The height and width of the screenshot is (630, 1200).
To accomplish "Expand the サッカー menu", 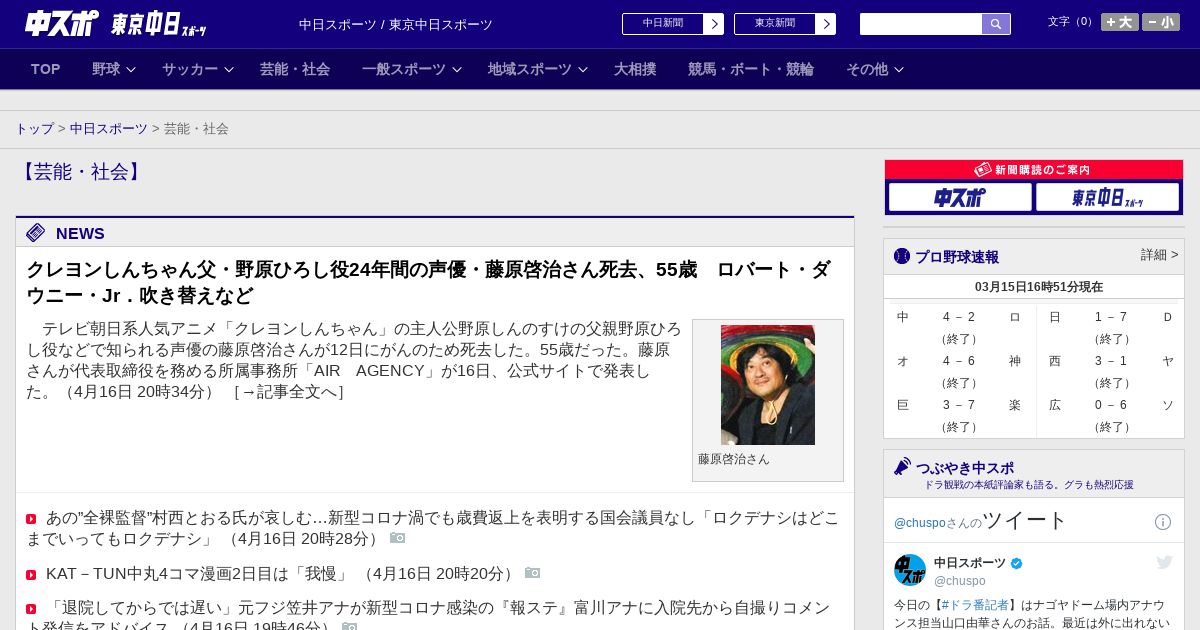I will tap(198, 69).
